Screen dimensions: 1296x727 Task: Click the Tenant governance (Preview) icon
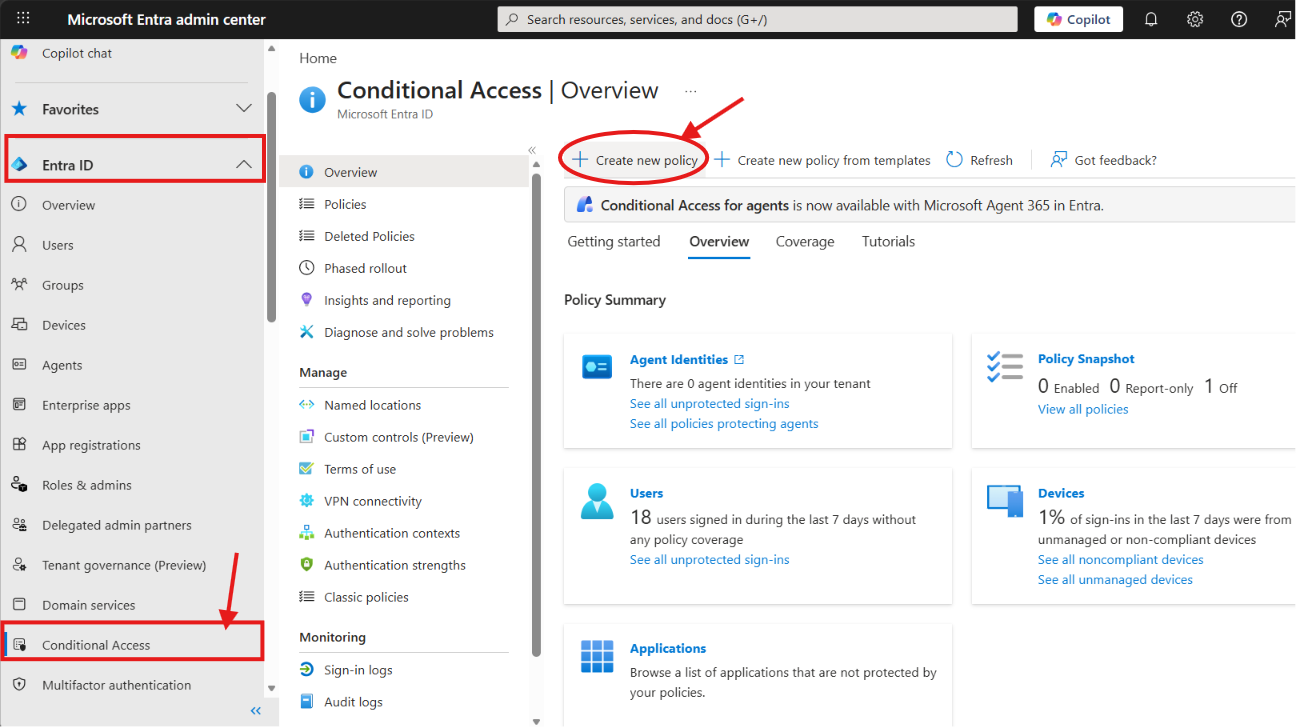pos(19,565)
